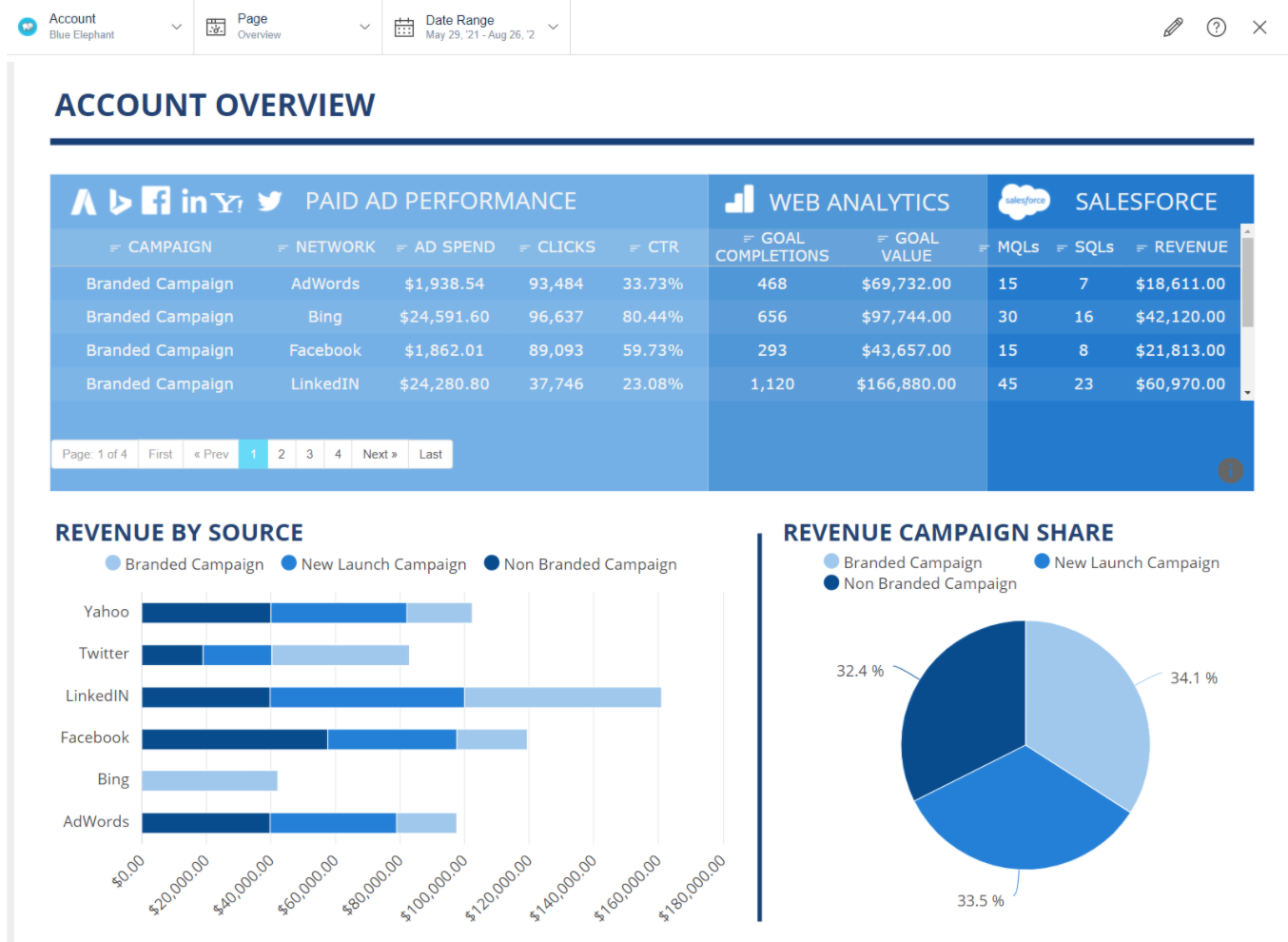Jump to the Last page of the table
The height and width of the screenshot is (942, 1288).
point(430,454)
